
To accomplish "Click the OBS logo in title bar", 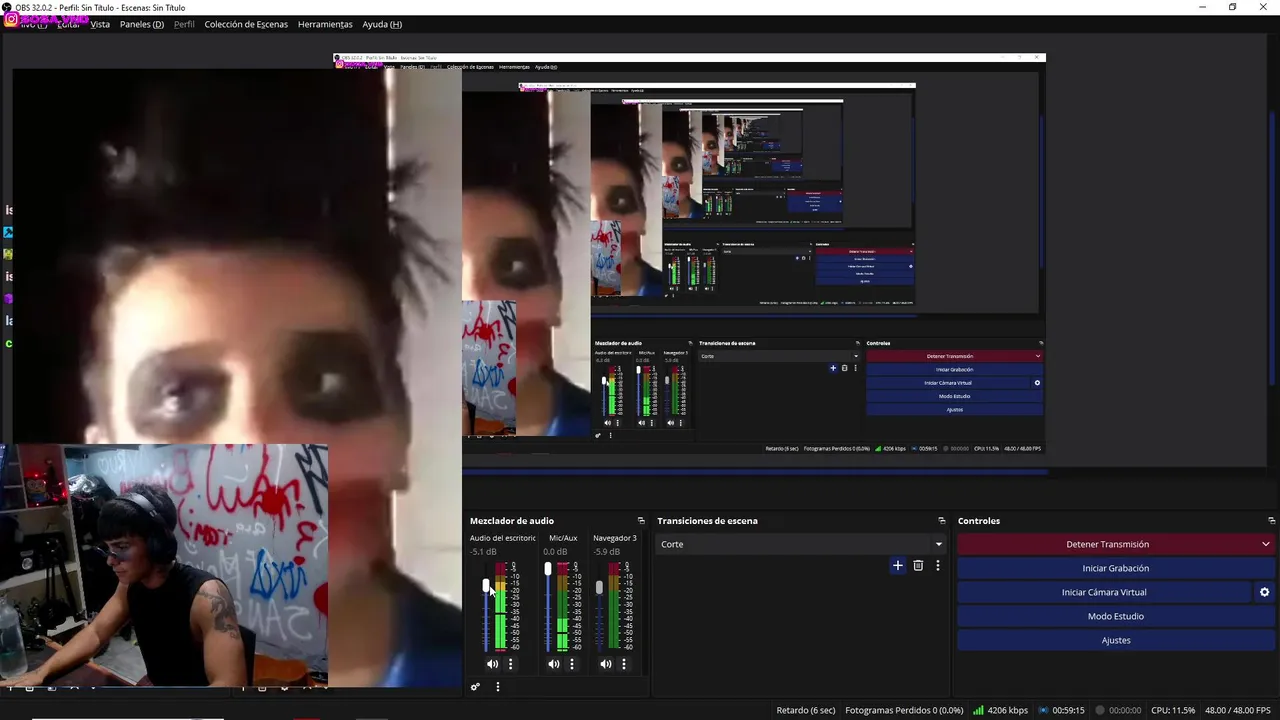I will coord(7,7).
